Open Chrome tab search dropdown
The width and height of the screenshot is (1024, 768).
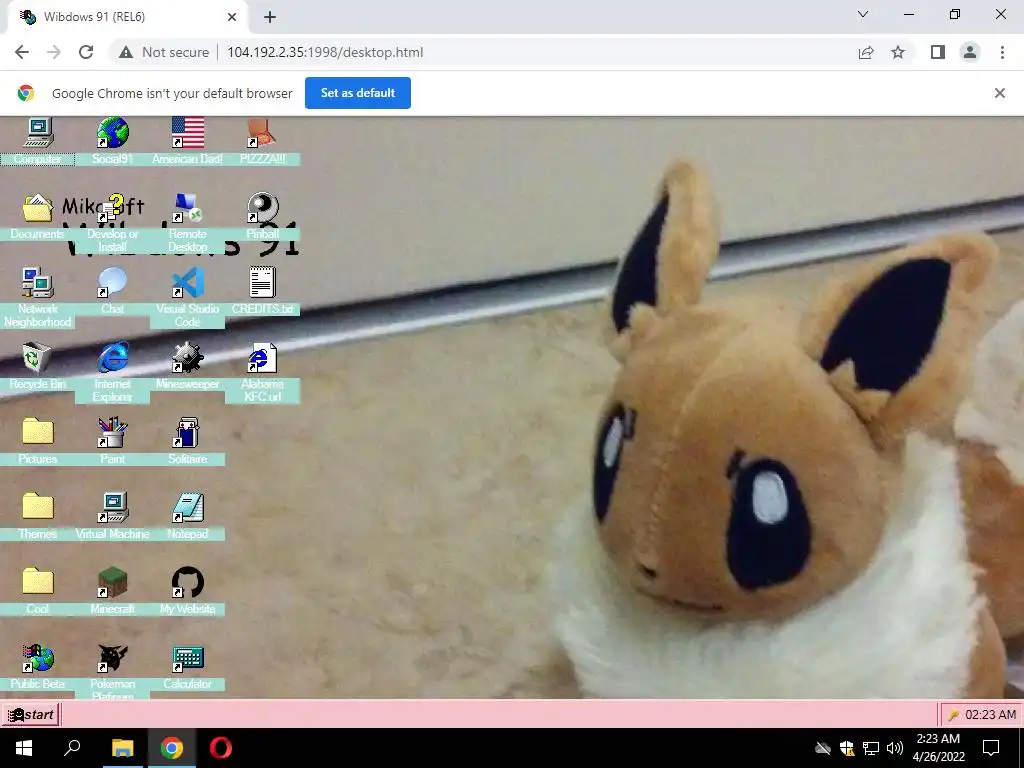click(863, 14)
